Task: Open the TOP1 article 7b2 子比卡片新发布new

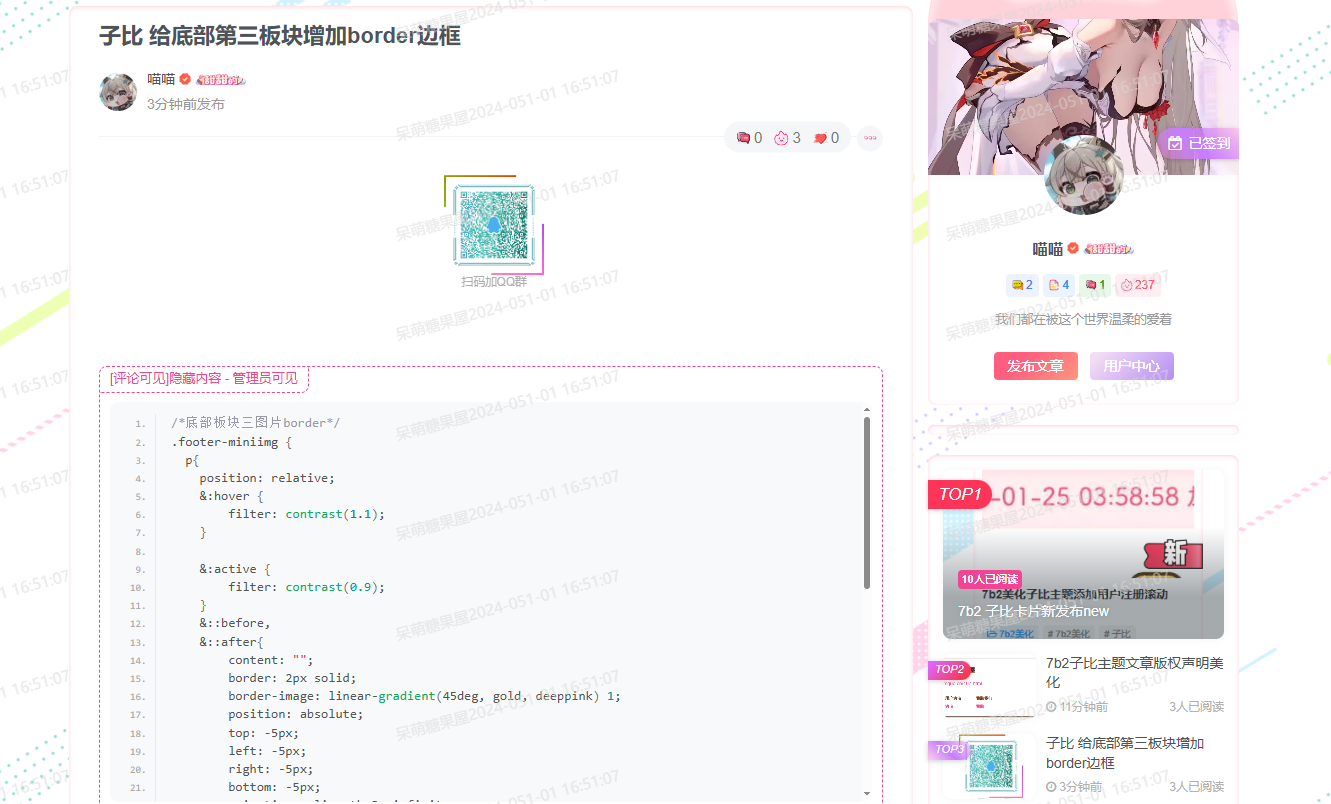Action: click(1033, 611)
